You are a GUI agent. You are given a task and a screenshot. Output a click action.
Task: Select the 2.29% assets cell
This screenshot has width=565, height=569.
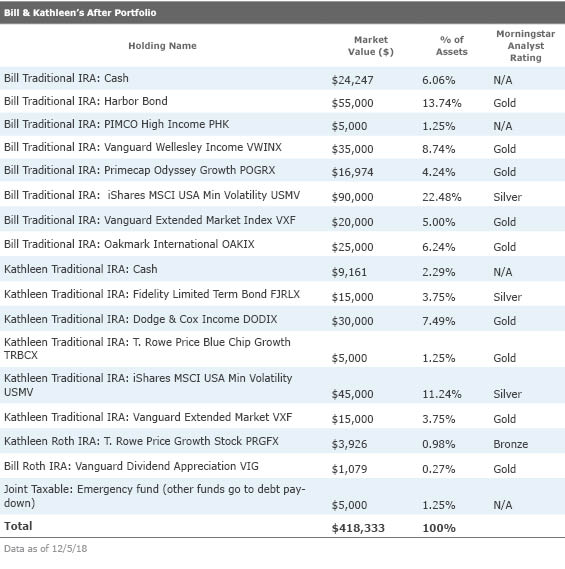click(438, 272)
